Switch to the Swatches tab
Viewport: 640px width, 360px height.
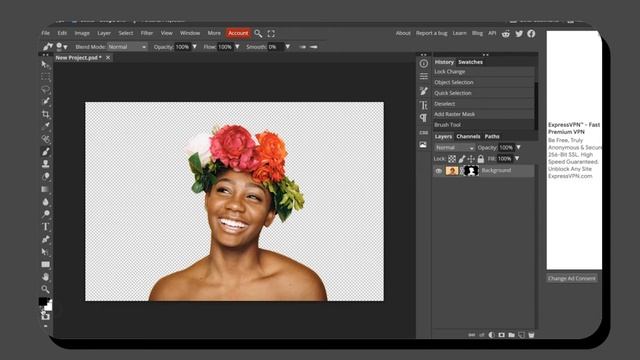point(471,62)
